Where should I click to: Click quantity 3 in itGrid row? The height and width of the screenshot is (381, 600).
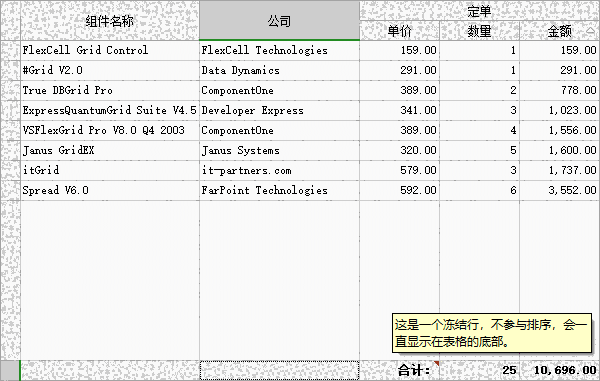[x=479, y=170]
